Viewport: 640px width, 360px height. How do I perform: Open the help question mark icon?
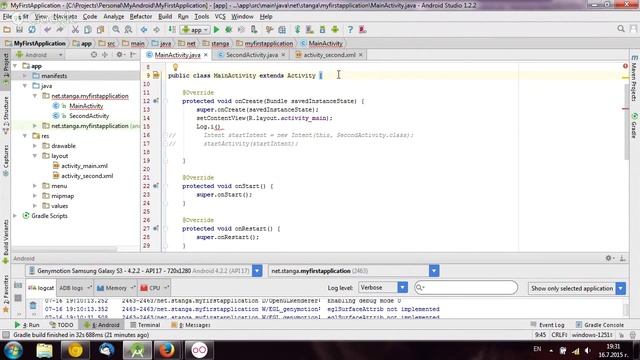coord(350,29)
